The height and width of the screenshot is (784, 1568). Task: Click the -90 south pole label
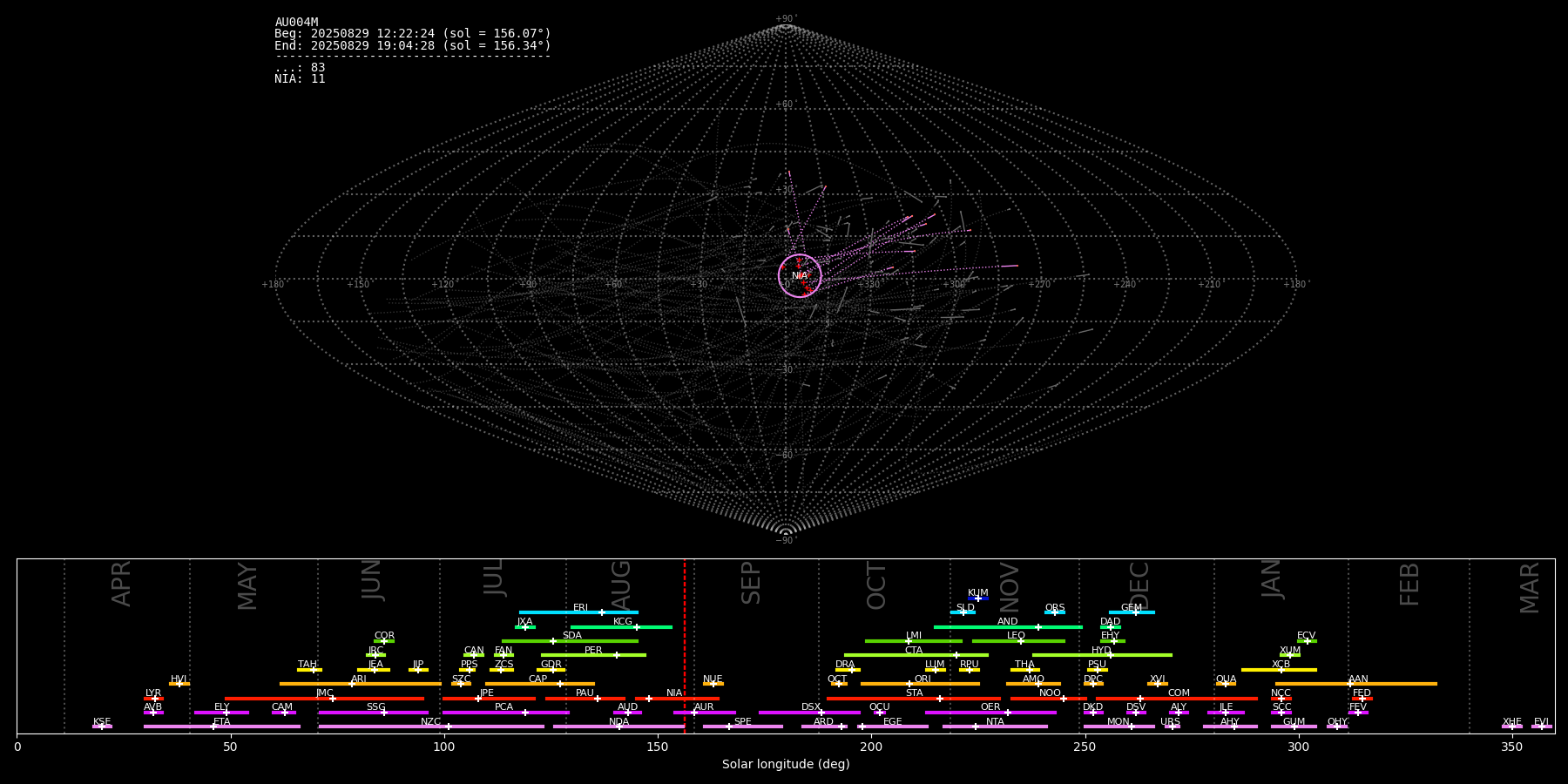pos(785,541)
